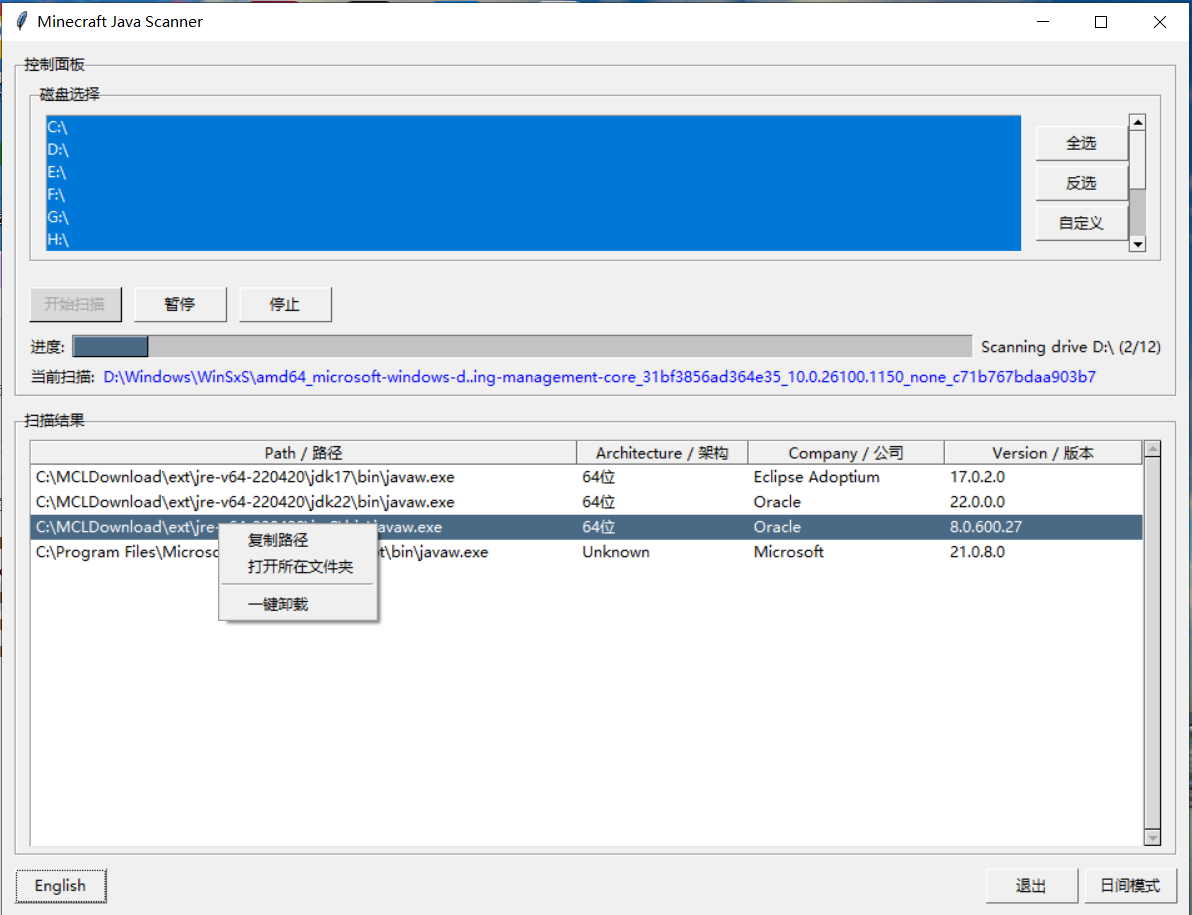
Task: Exit the application via 退出
Action: pos(1031,885)
